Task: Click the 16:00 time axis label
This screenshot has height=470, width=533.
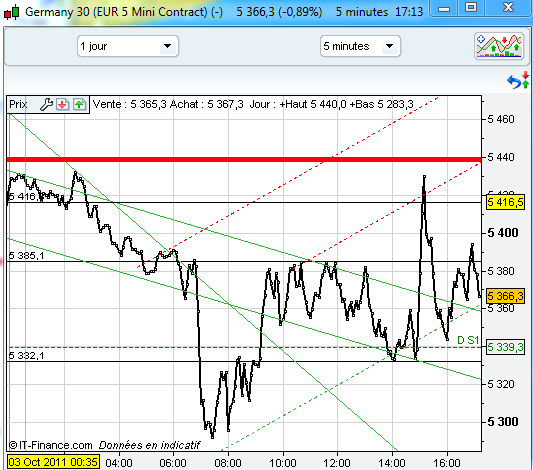Action: (447, 463)
